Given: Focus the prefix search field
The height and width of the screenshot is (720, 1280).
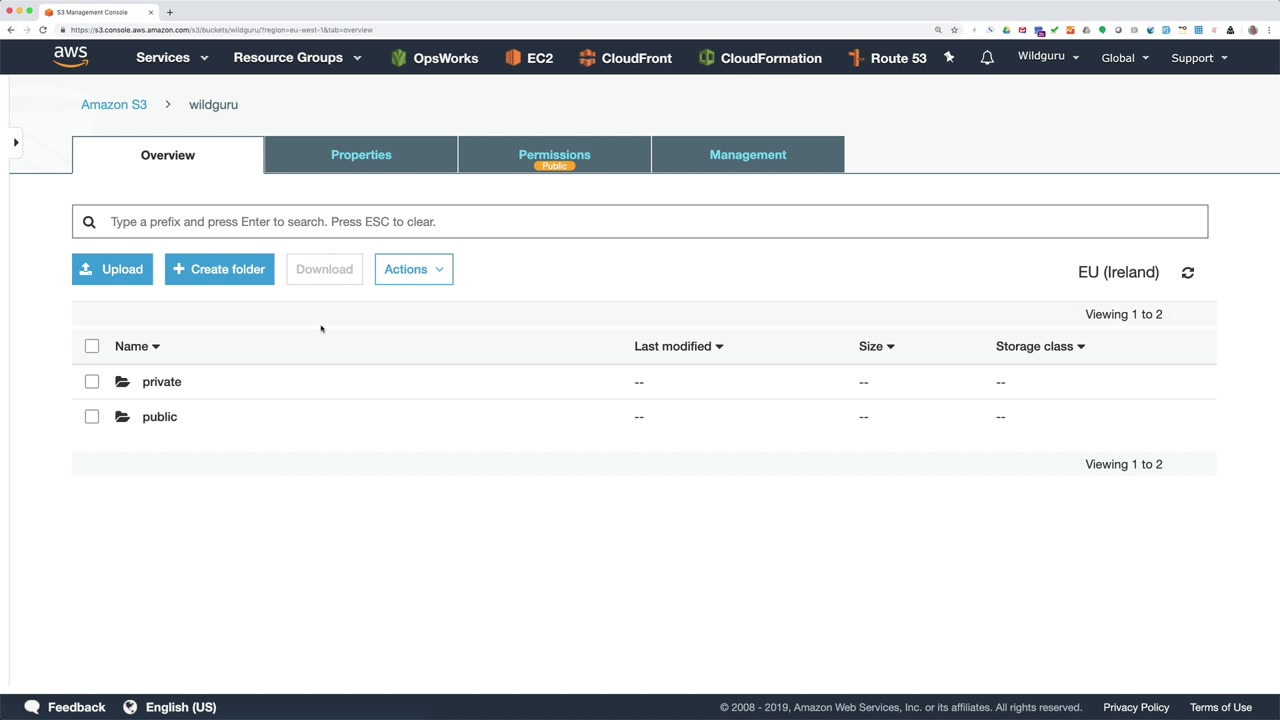Looking at the screenshot, I should point(640,222).
